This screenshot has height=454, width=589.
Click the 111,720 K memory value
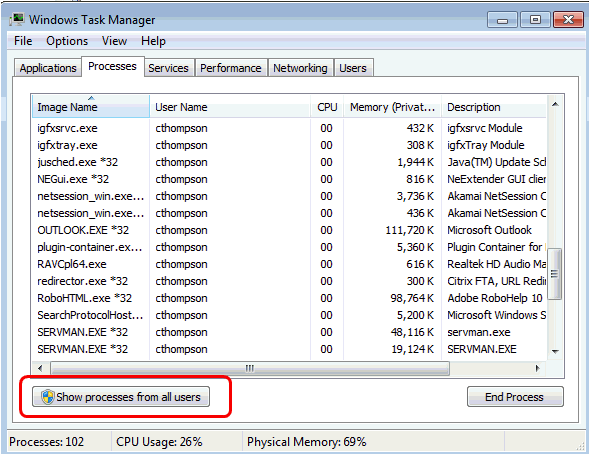coord(409,230)
